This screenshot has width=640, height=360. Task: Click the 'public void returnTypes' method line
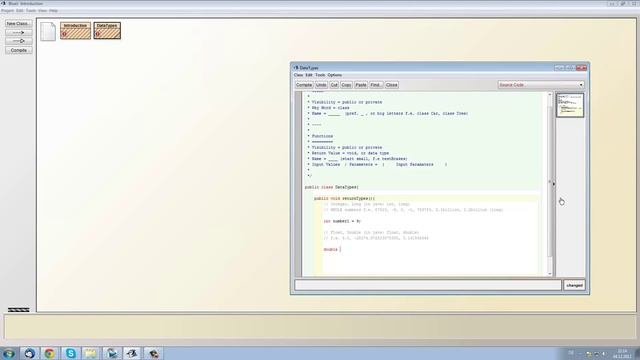[x=344, y=198]
